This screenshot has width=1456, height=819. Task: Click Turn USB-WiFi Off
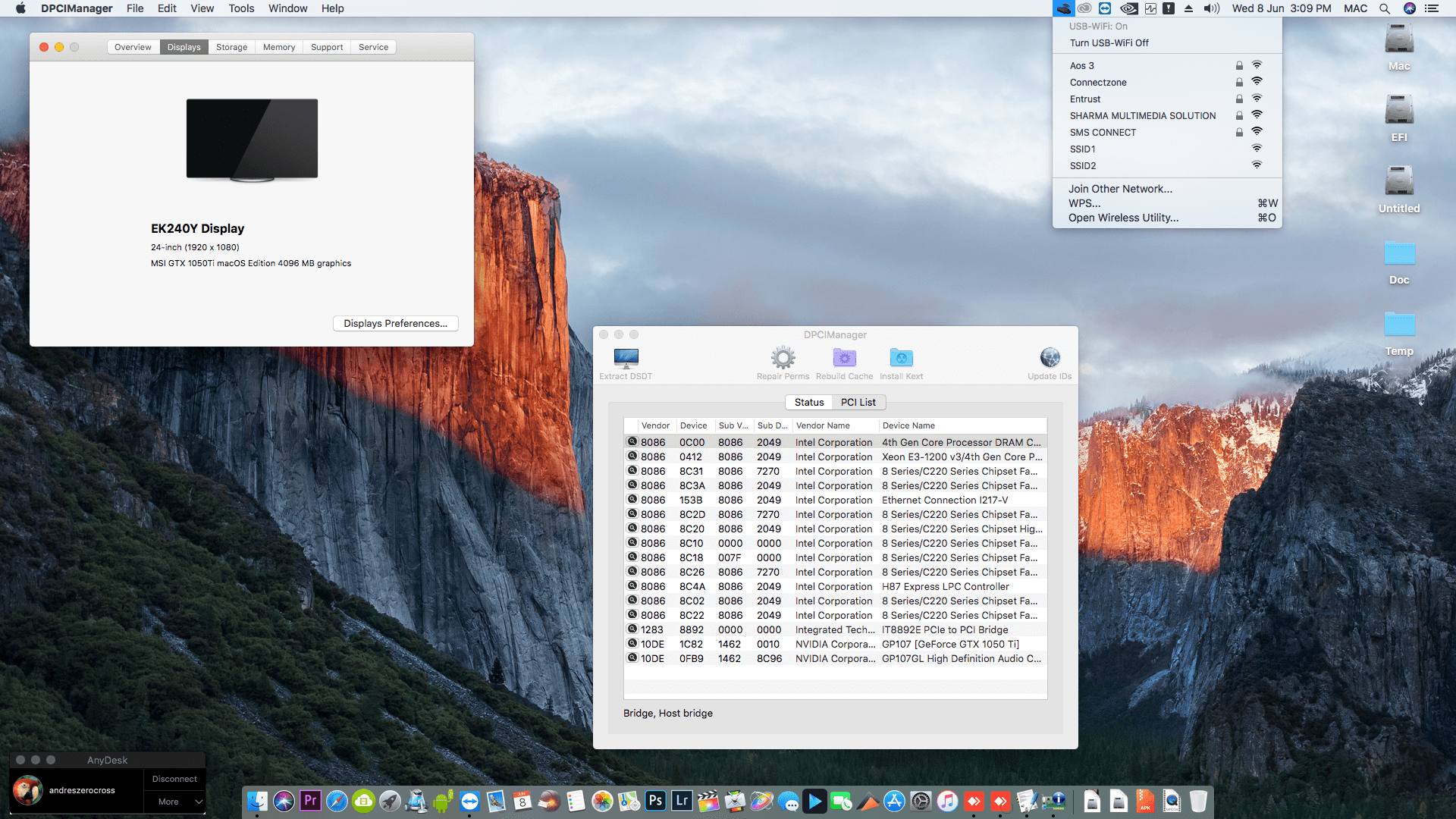point(1109,43)
